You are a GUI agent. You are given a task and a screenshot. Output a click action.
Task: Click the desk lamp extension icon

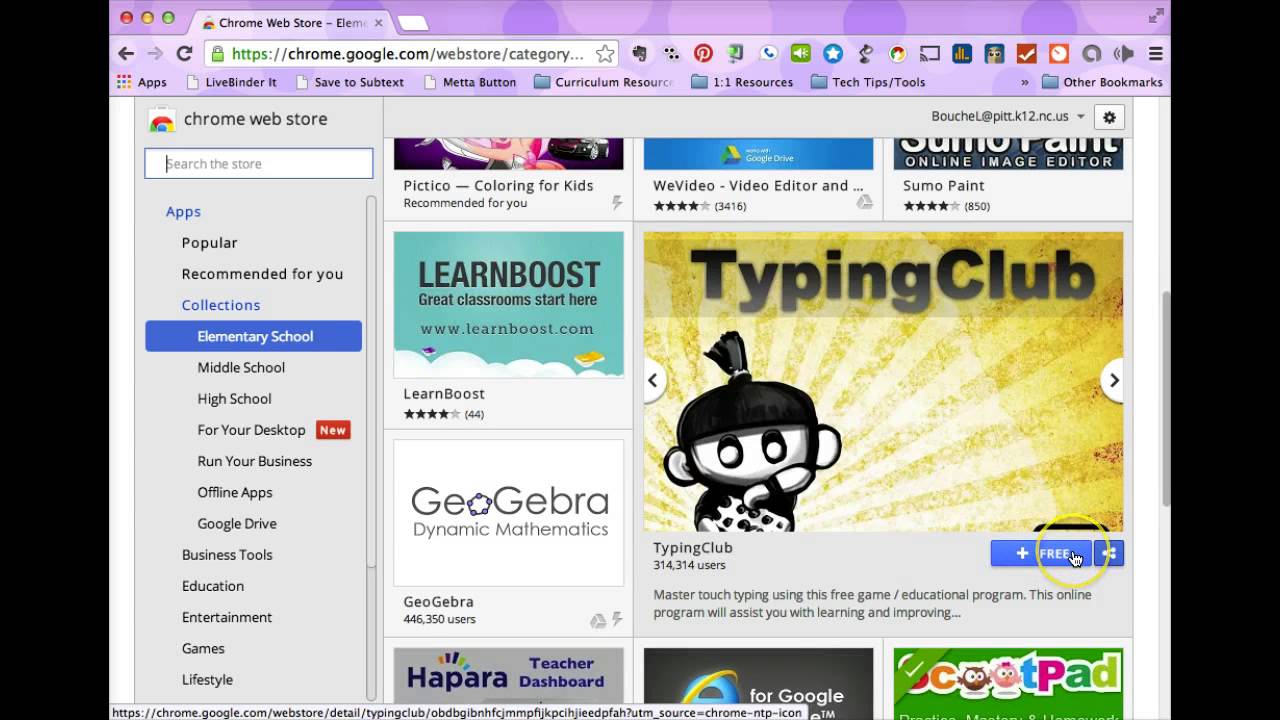(x=865, y=54)
